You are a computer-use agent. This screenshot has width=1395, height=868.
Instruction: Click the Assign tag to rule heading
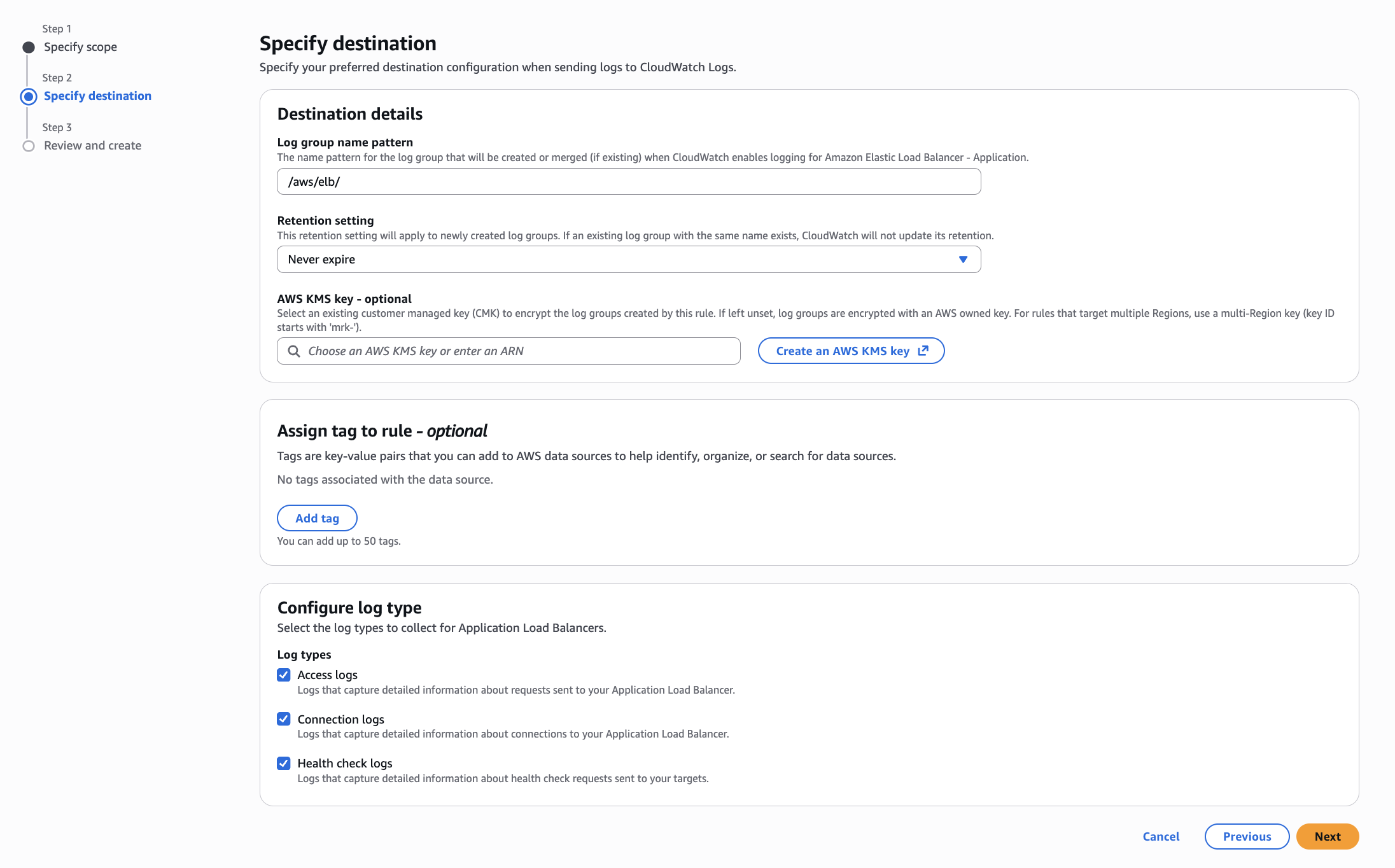[382, 431]
